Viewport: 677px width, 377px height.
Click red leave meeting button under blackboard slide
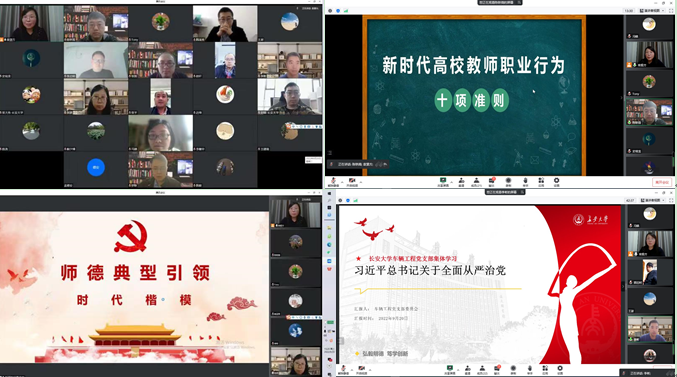(662, 182)
